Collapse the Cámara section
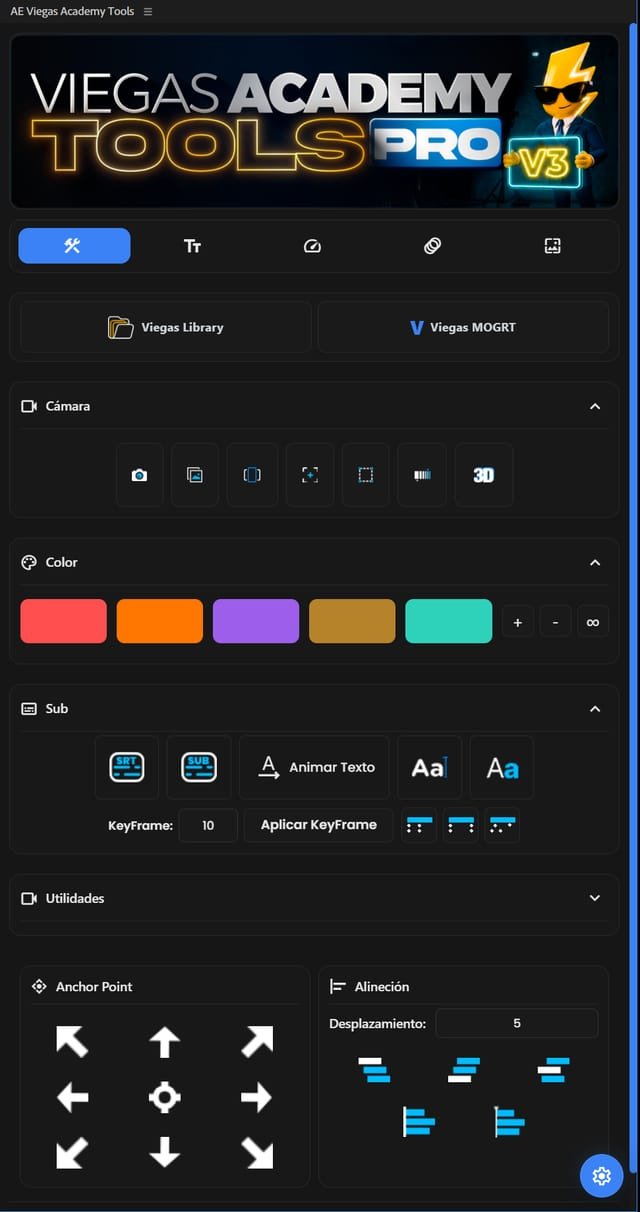The width and height of the screenshot is (640, 1212). (x=595, y=406)
